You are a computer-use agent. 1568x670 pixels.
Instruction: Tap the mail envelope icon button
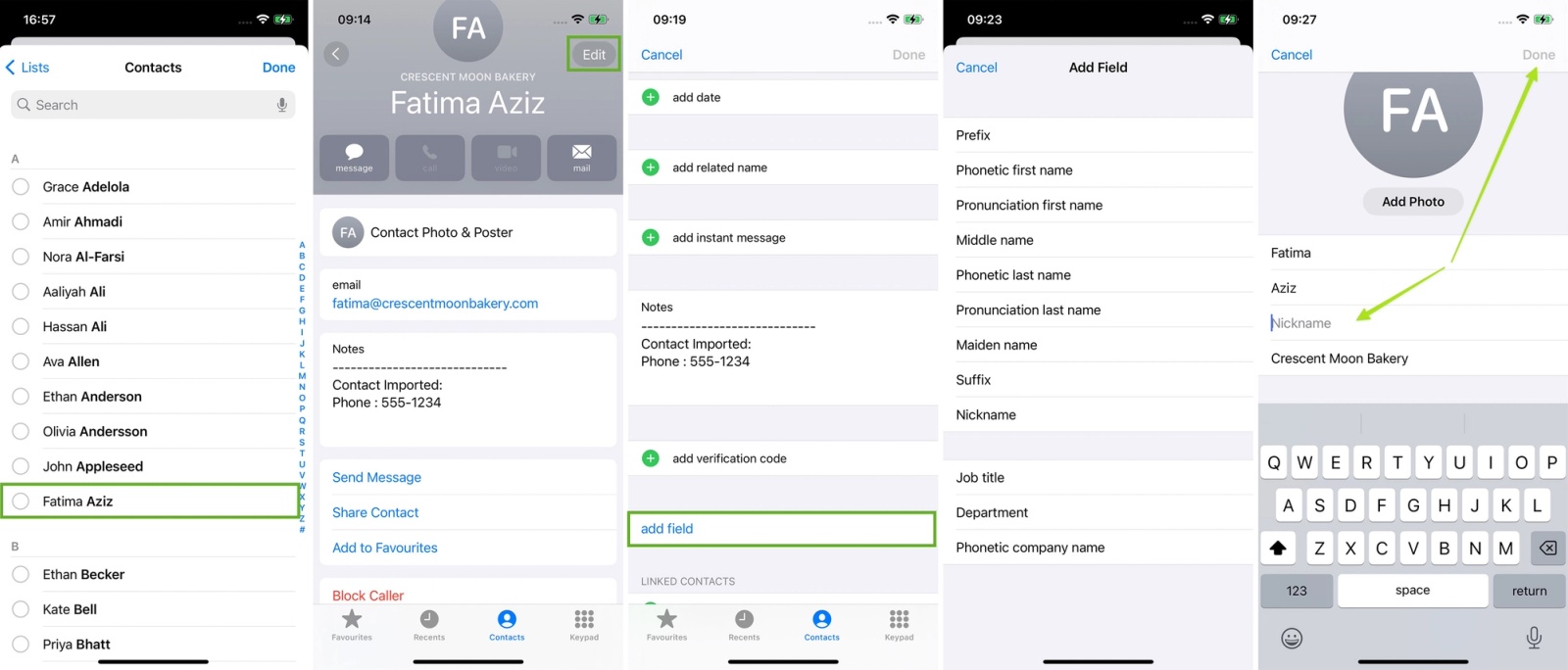click(x=581, y=158)
